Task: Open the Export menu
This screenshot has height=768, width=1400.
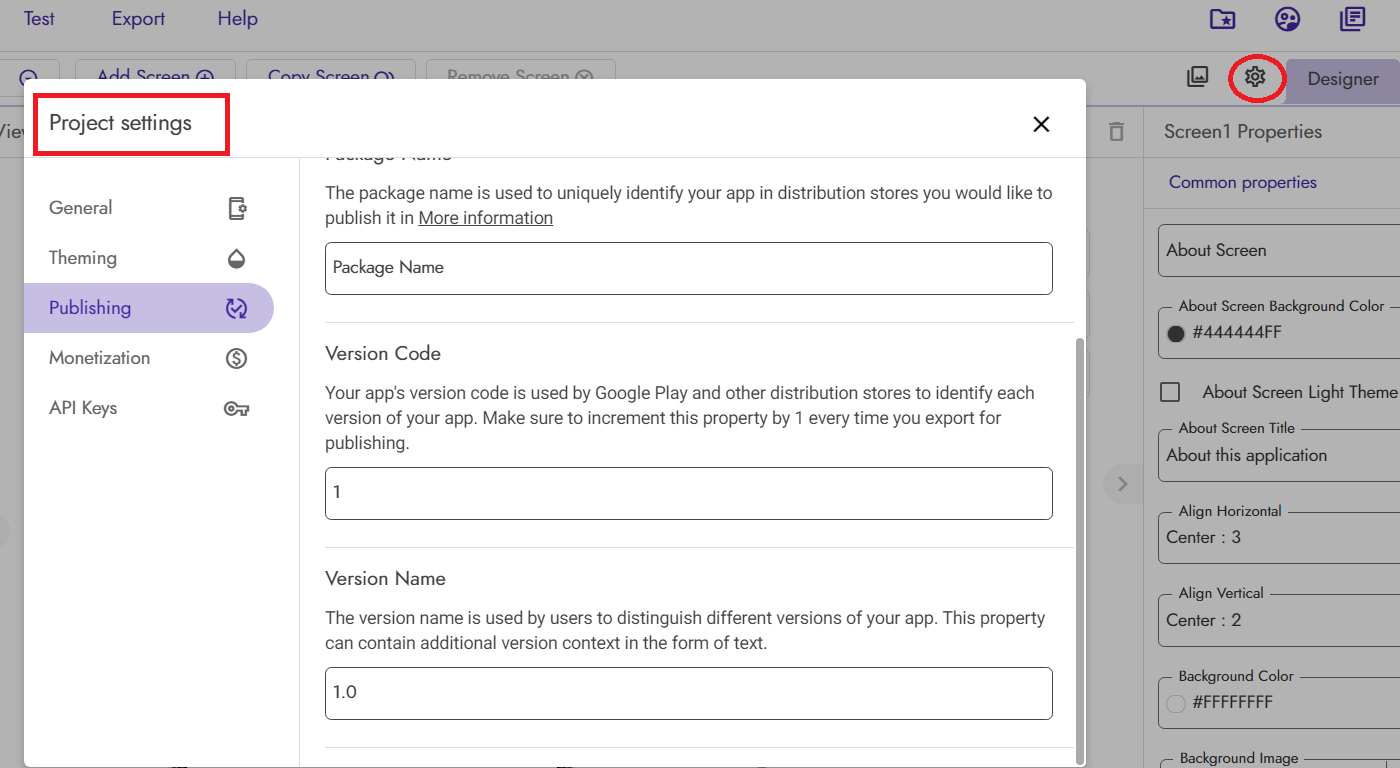Action: coord(138,19)
